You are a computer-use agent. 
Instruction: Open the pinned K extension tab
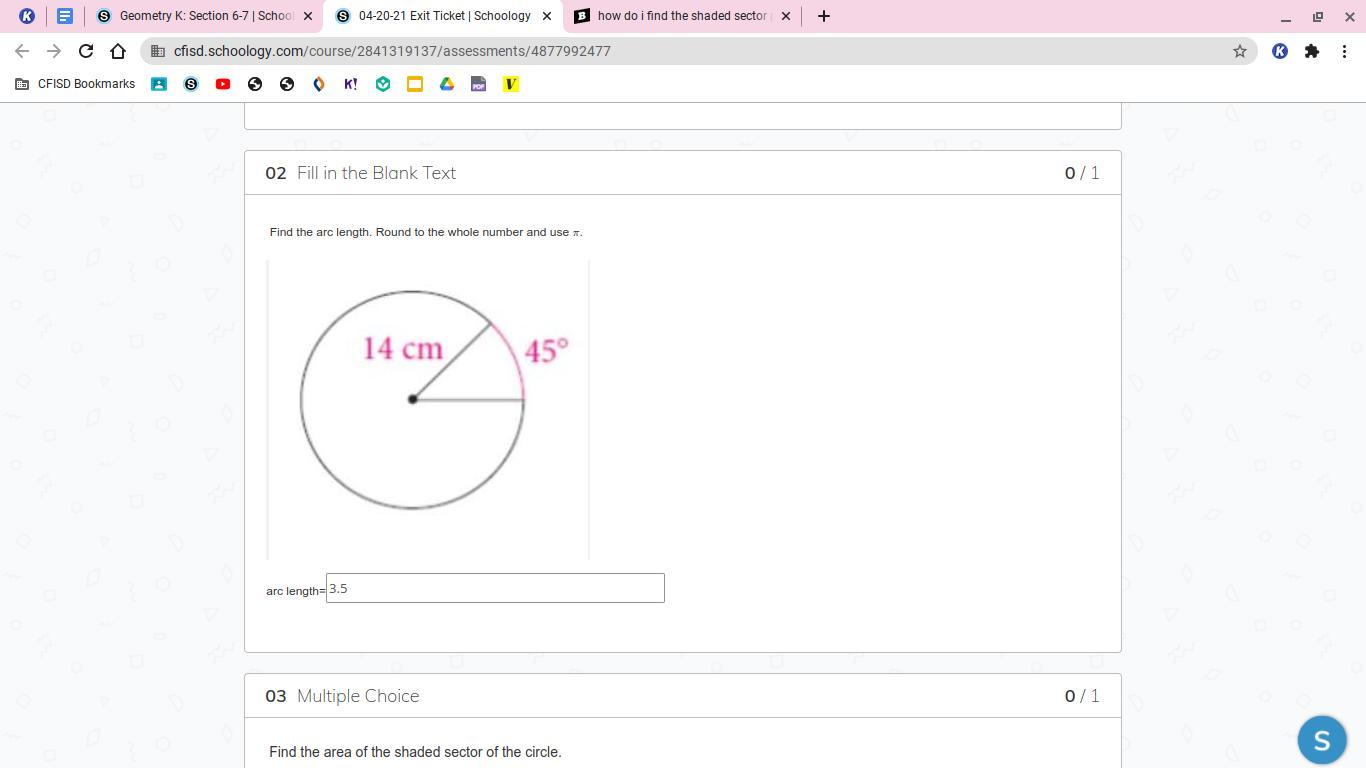click(x=27, y=16)
